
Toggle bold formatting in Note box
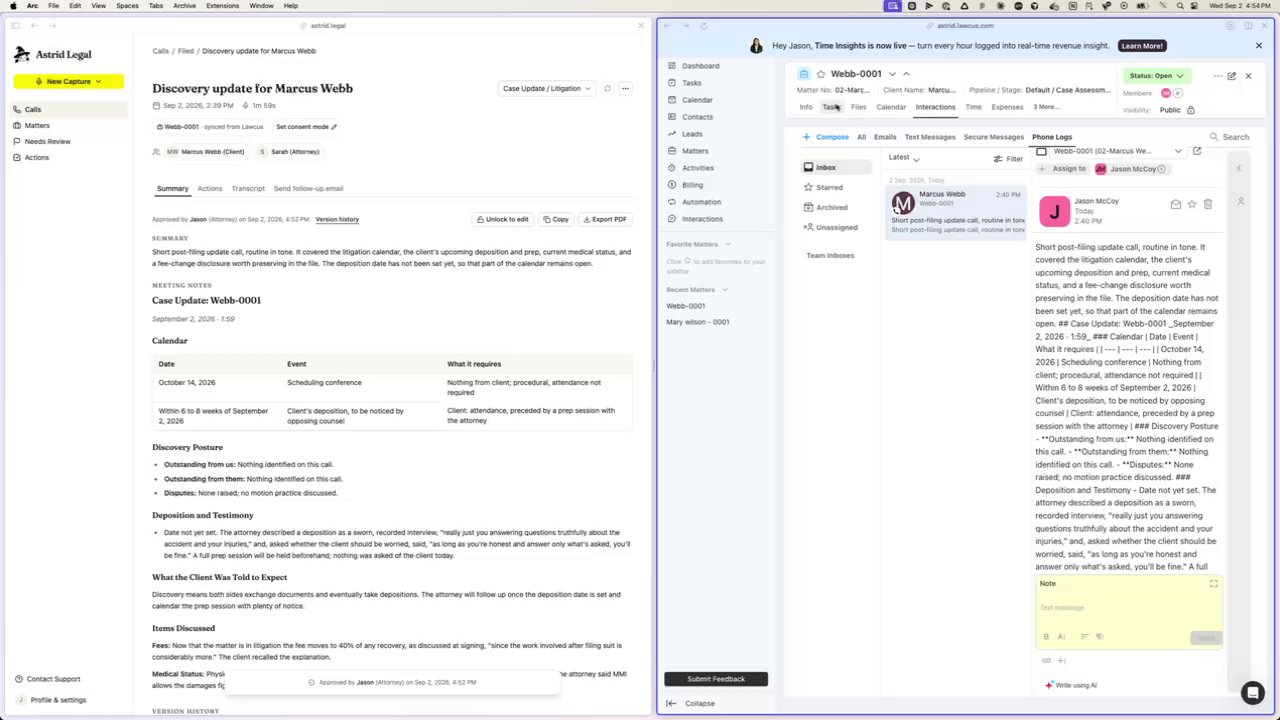[1046, 636]
